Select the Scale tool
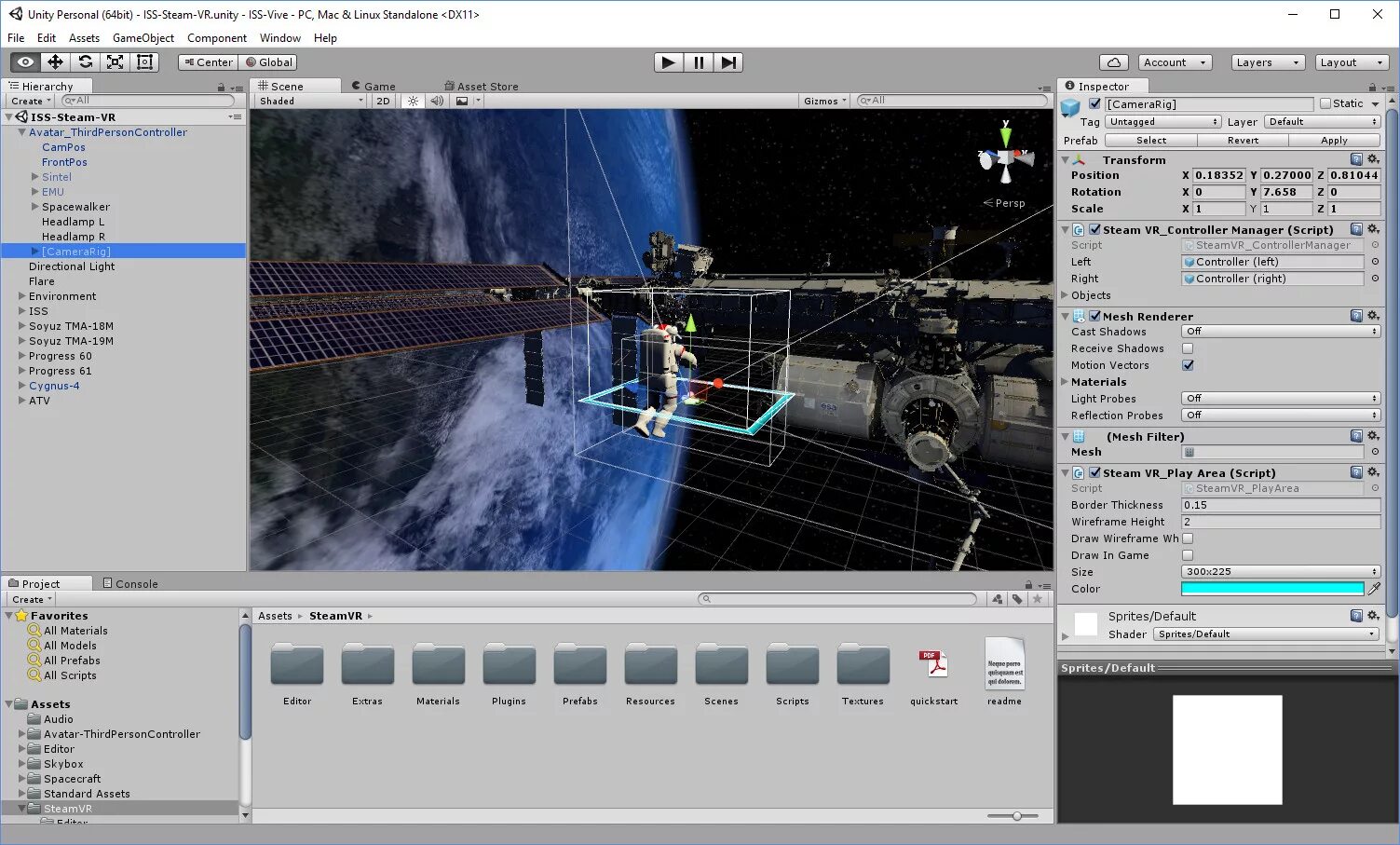The image size is (1400, 845). 115,62
